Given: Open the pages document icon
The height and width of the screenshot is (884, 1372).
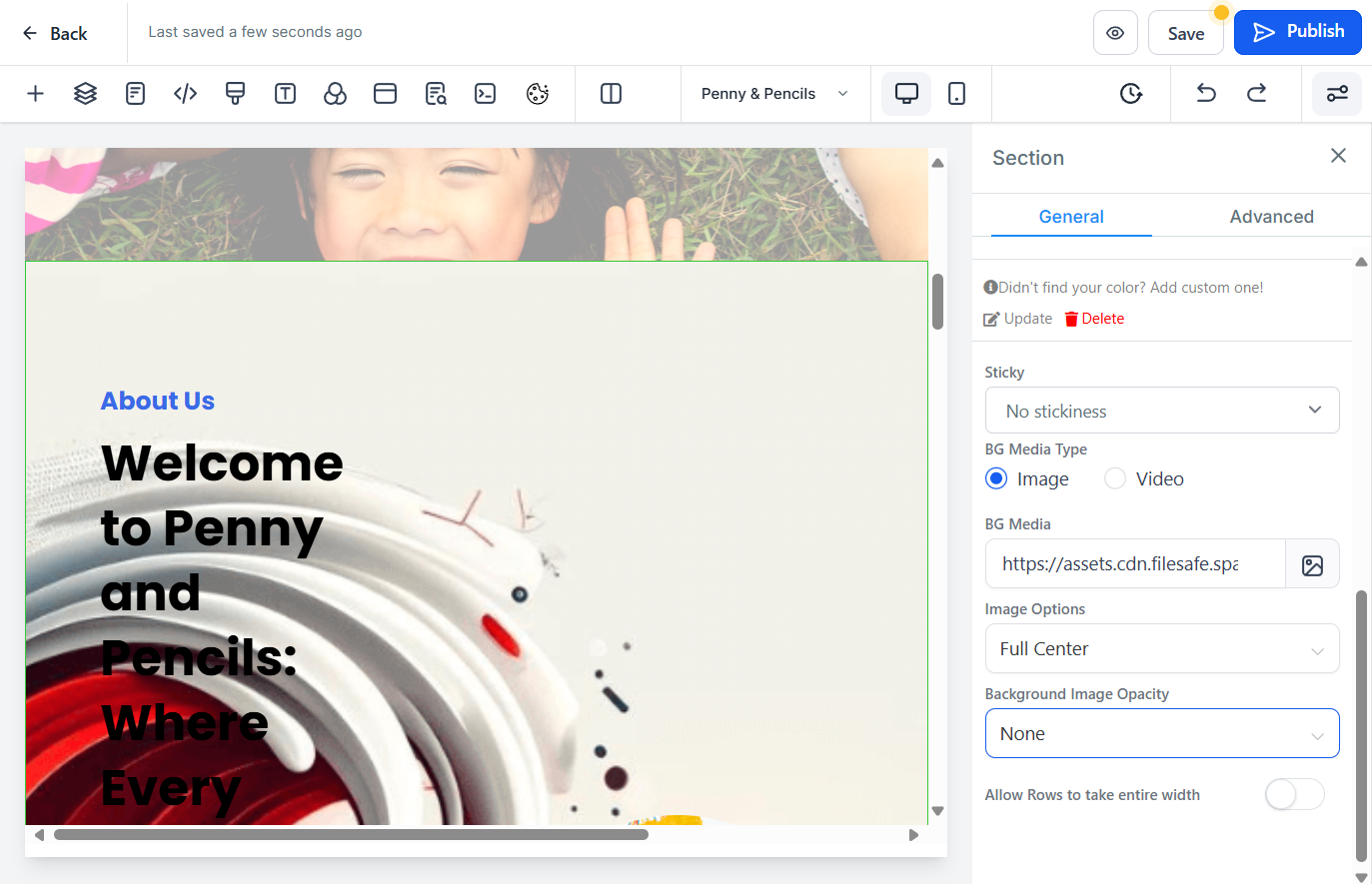Looking at the screenshot, I should point(135,94).
